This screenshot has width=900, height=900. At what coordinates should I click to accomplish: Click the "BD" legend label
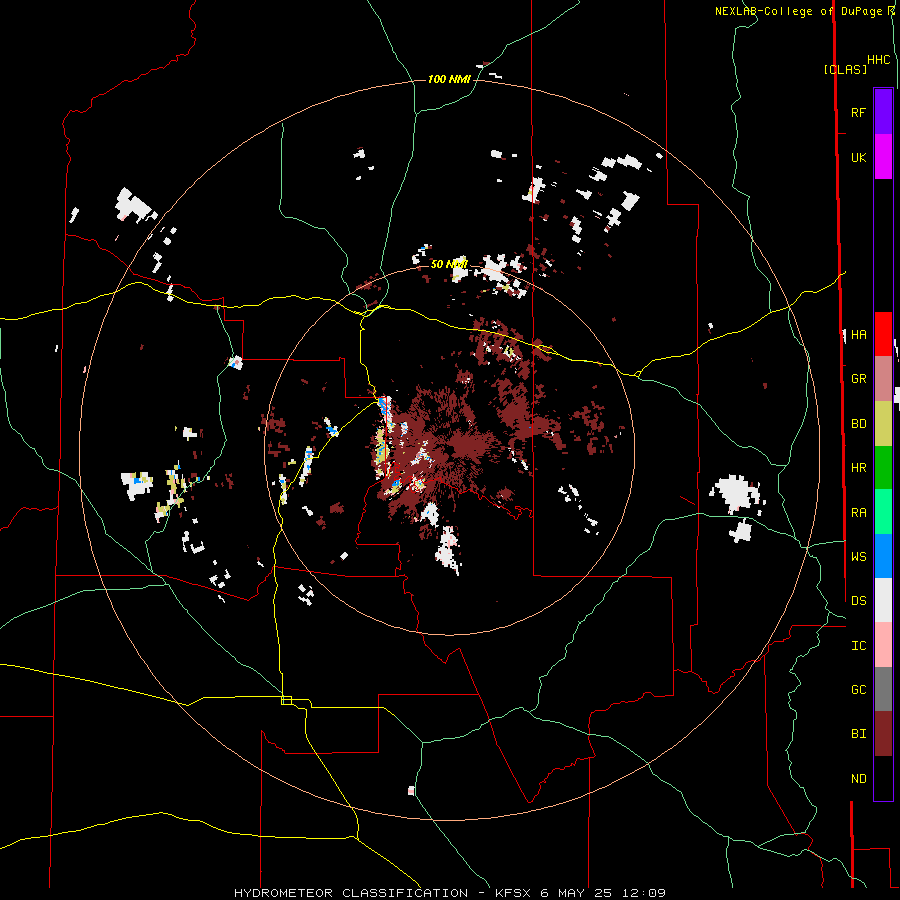point(859,424)
